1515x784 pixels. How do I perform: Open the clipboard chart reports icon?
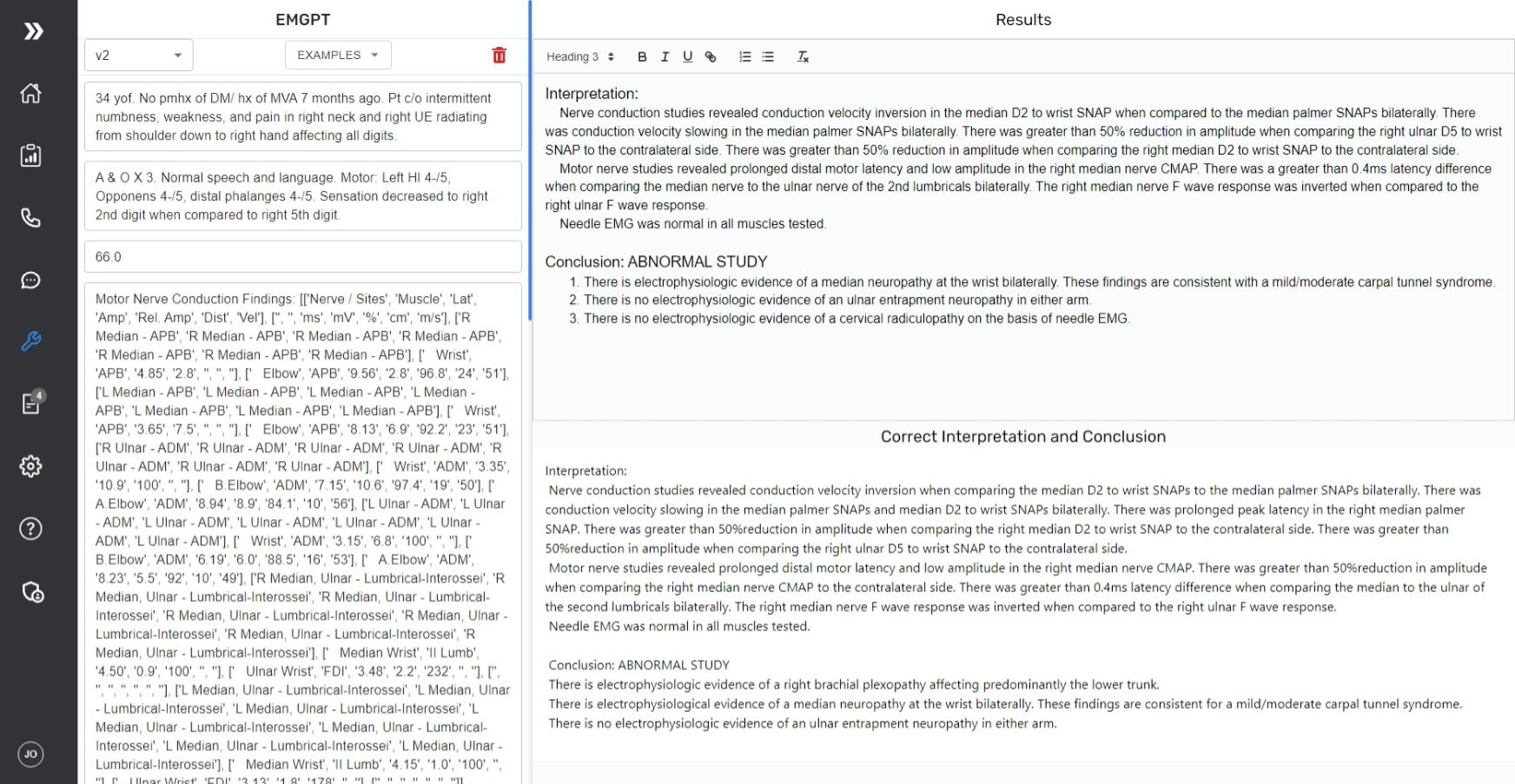[x=31, y=155]
